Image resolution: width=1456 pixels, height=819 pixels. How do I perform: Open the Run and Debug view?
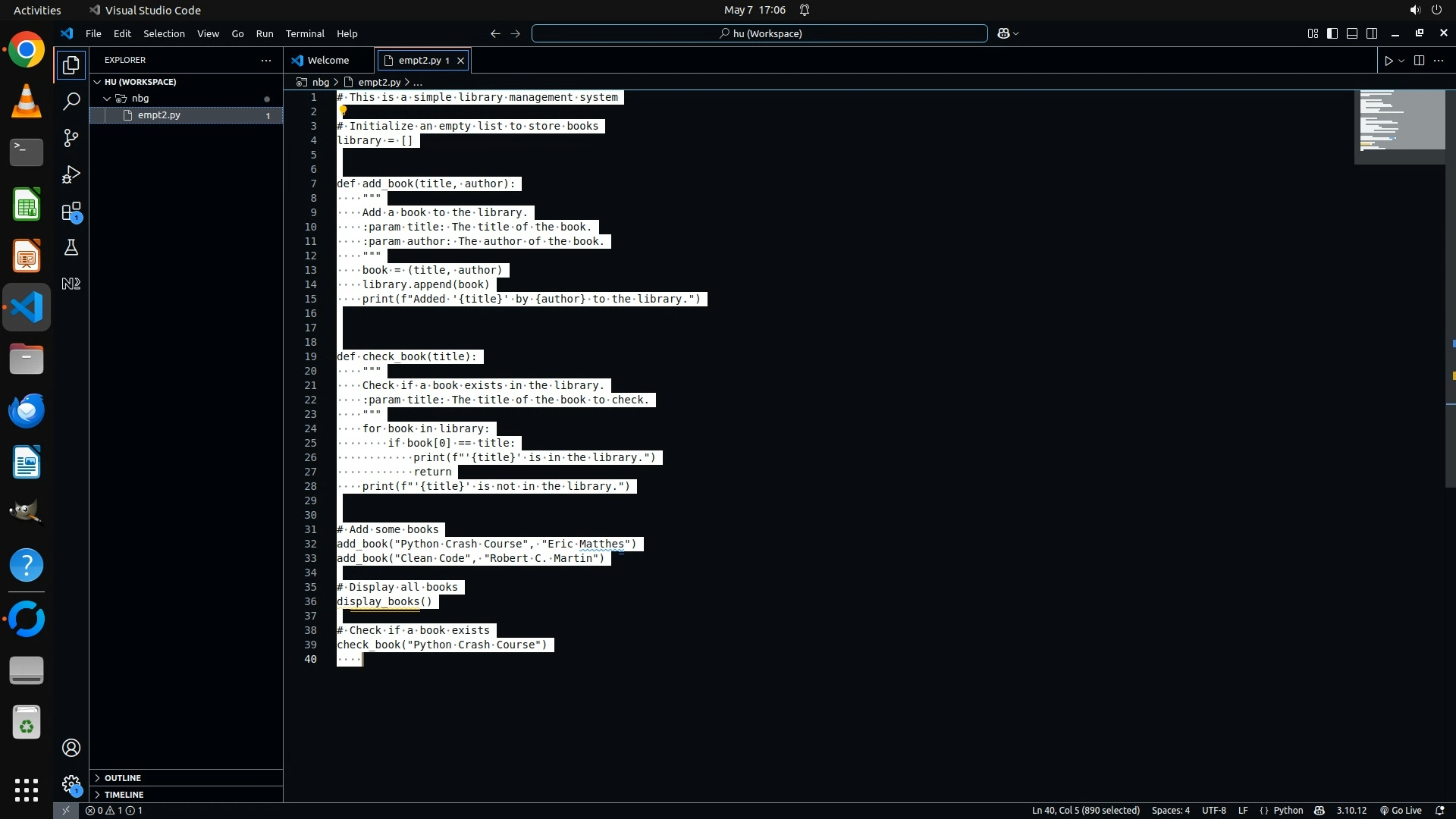pyautogui.click(x=71, y=175)
